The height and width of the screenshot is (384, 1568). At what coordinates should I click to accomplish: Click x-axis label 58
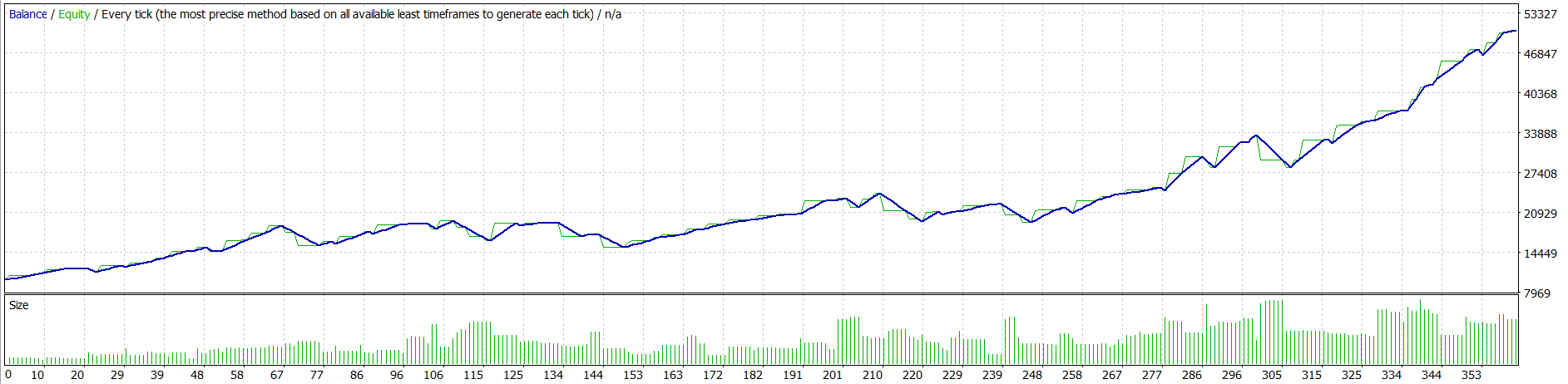237,375
